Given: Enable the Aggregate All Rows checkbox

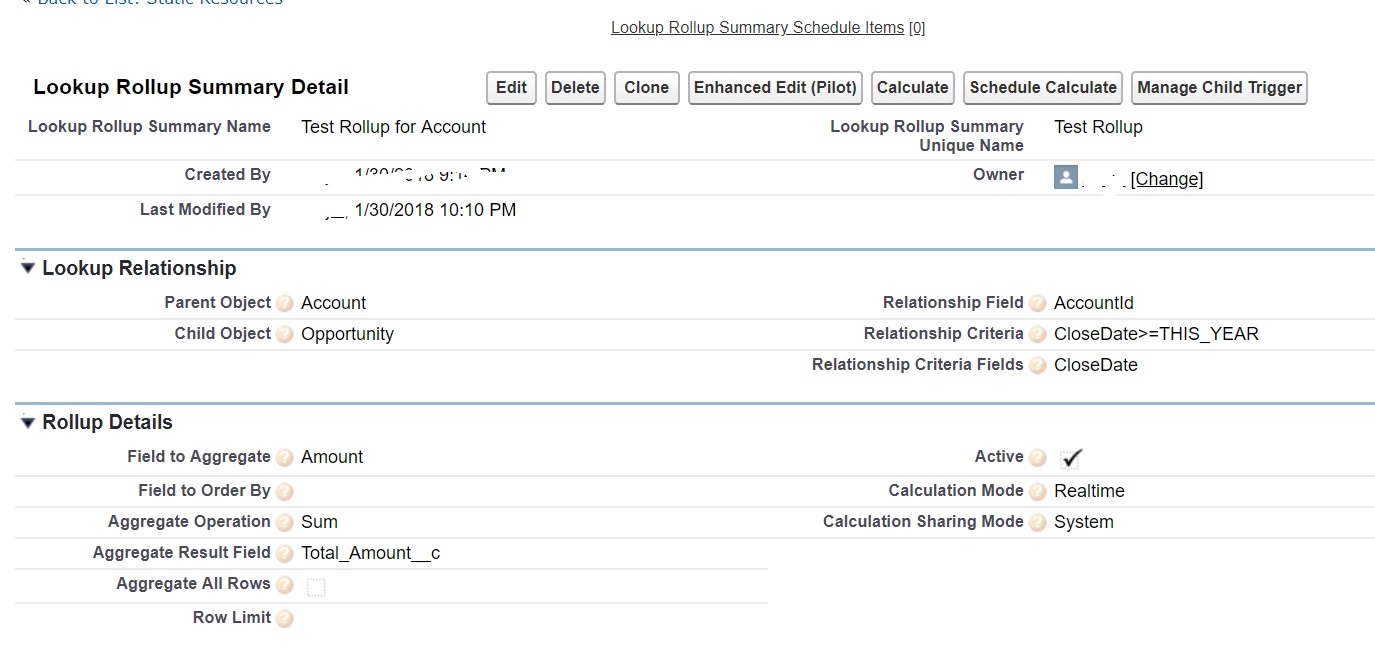Looking at the screenshot, I should coord(315,587).
